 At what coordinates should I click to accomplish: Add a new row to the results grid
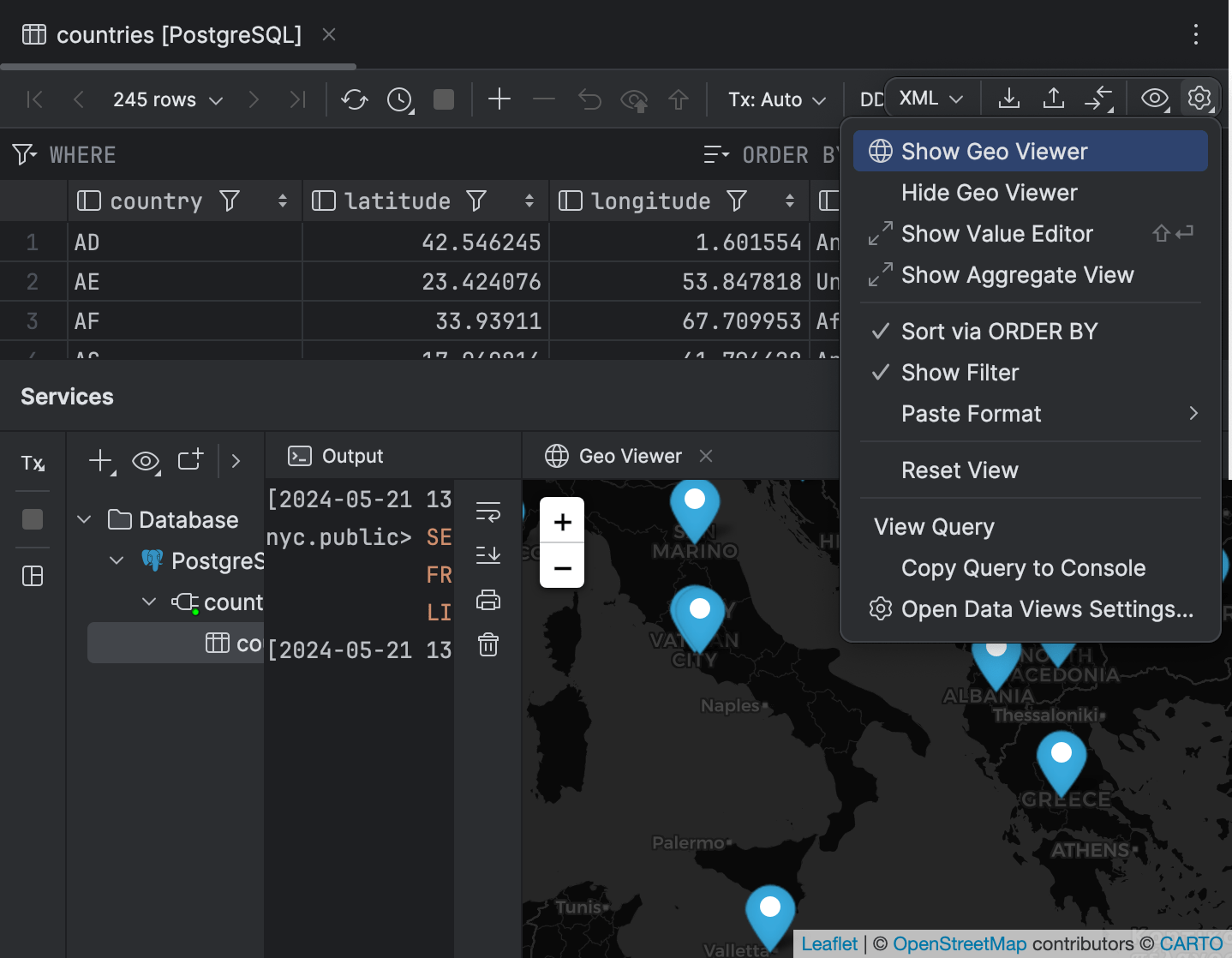click(x=499, y=99)
